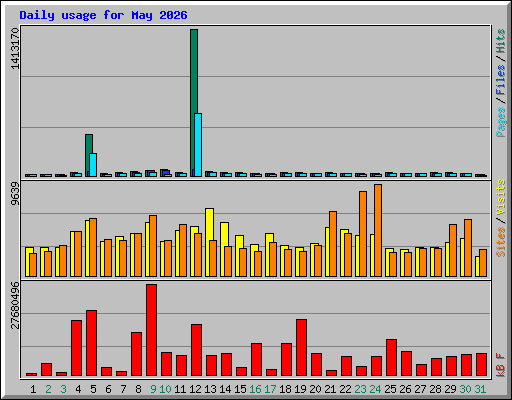Select the red KB bar for day 12
Image resolution: width=512 pixels, height=400 pixels.
click(196, 350)
